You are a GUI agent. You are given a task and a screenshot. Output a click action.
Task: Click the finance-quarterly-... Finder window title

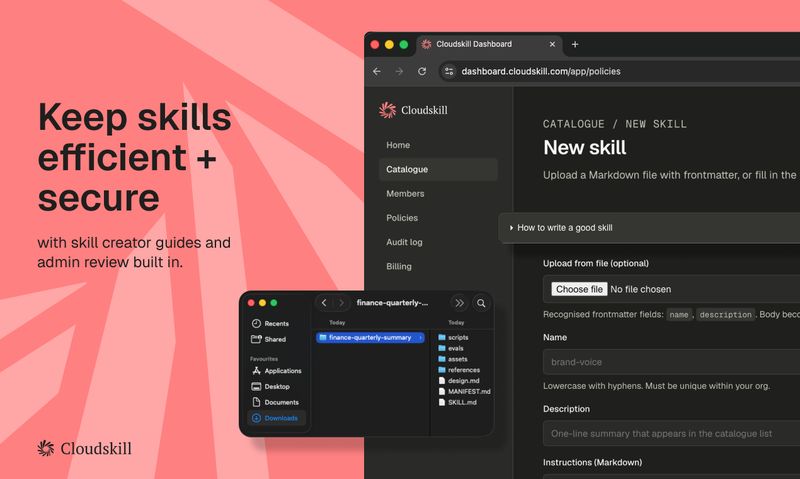[x=392, y=303]
